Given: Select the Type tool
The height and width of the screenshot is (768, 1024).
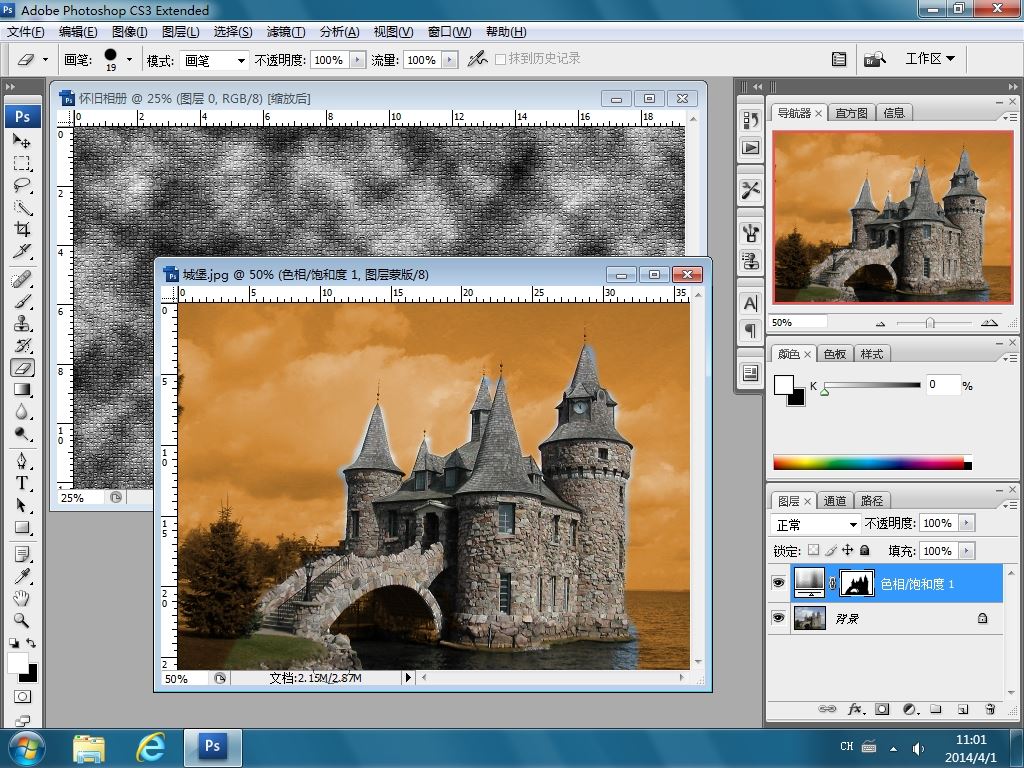Looking at the screenshot, I should point(22,484).
